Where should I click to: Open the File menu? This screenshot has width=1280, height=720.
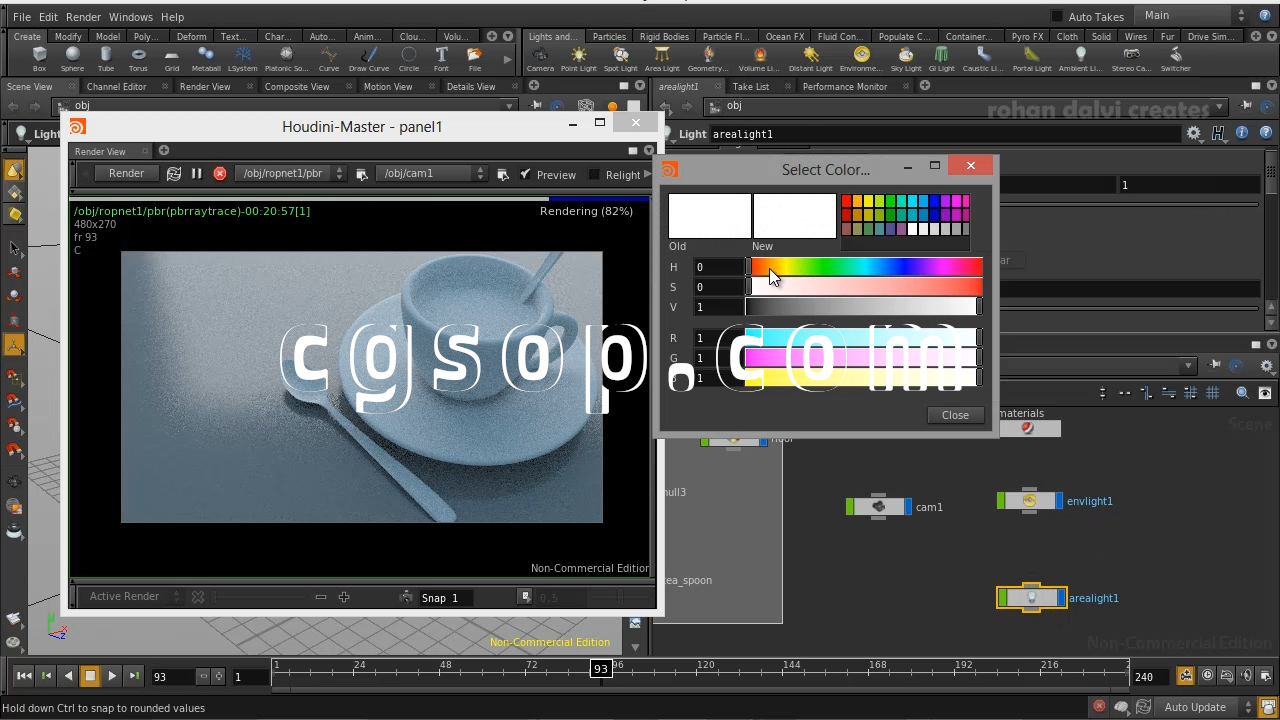(x=22, y=17)
